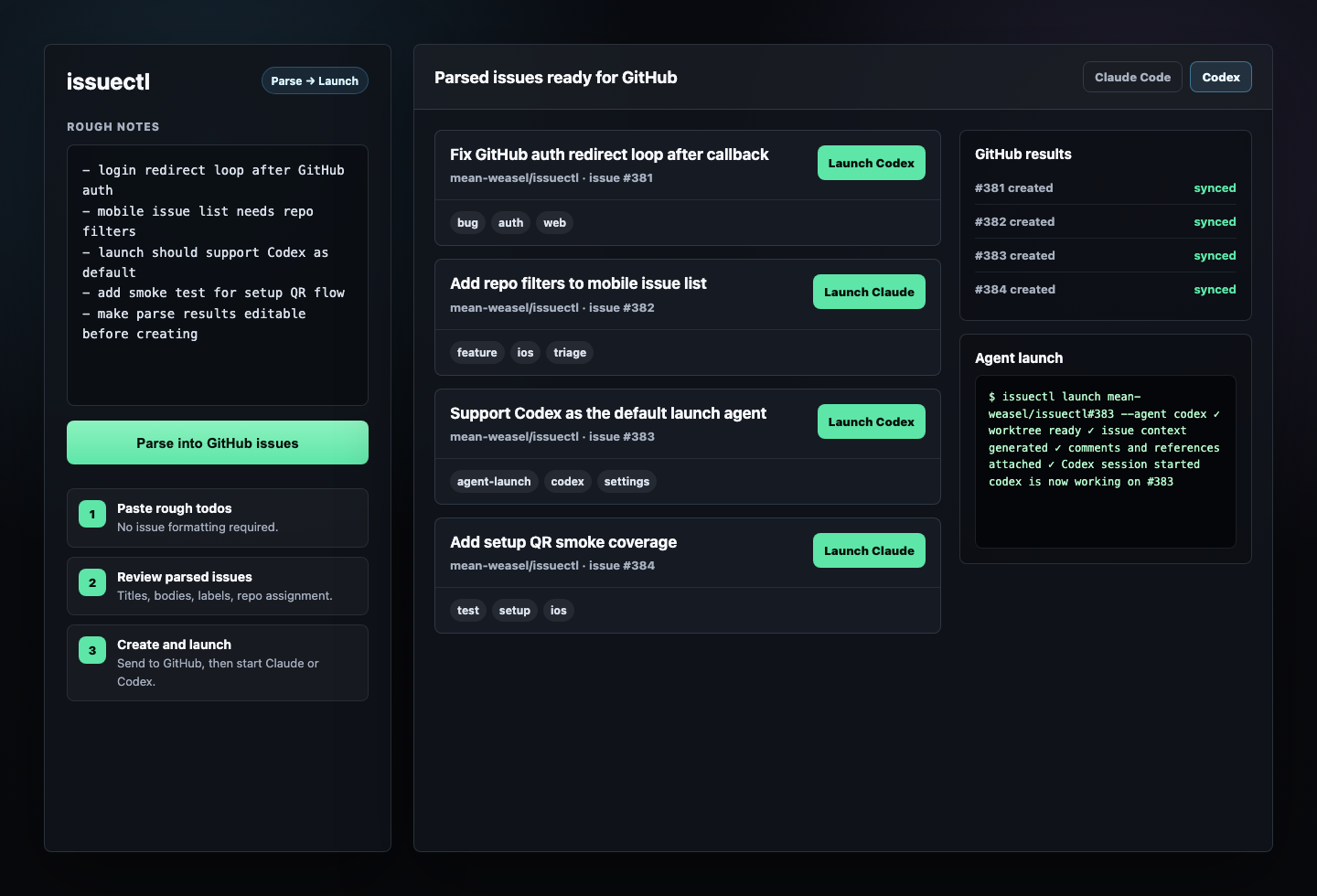Select the triage label tag
The height and width of the screenshot is (896, 1317).
(570, 352)
